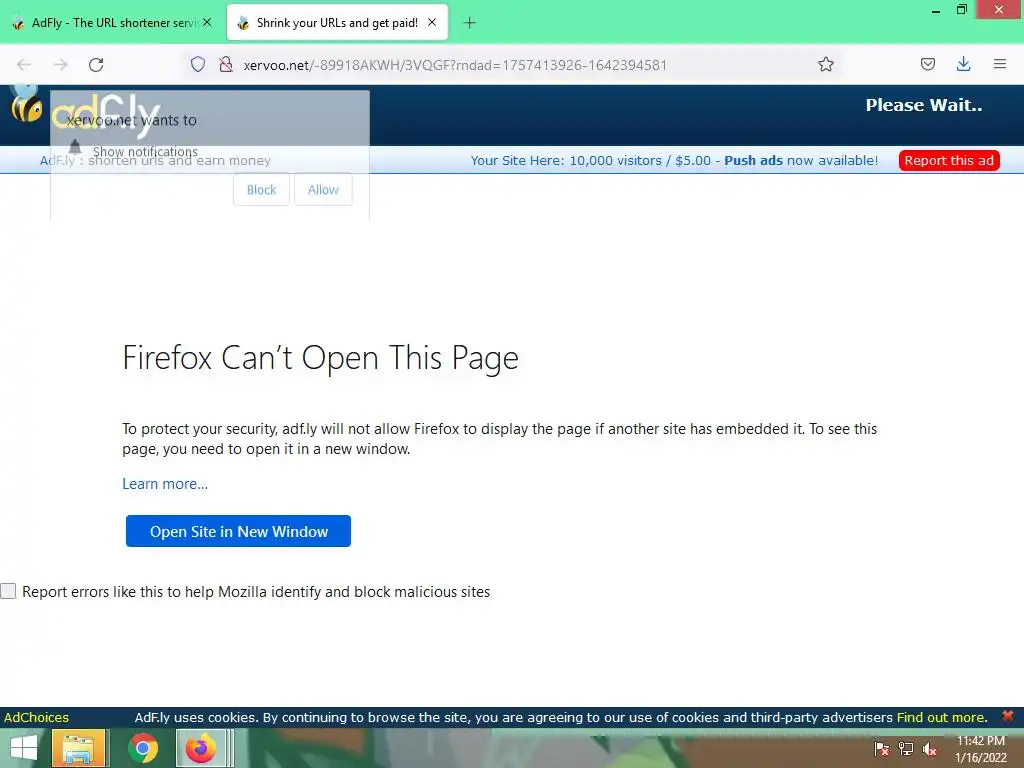Follow the Learn more link
Screen dimensions: 1024x768
point(165,484)
